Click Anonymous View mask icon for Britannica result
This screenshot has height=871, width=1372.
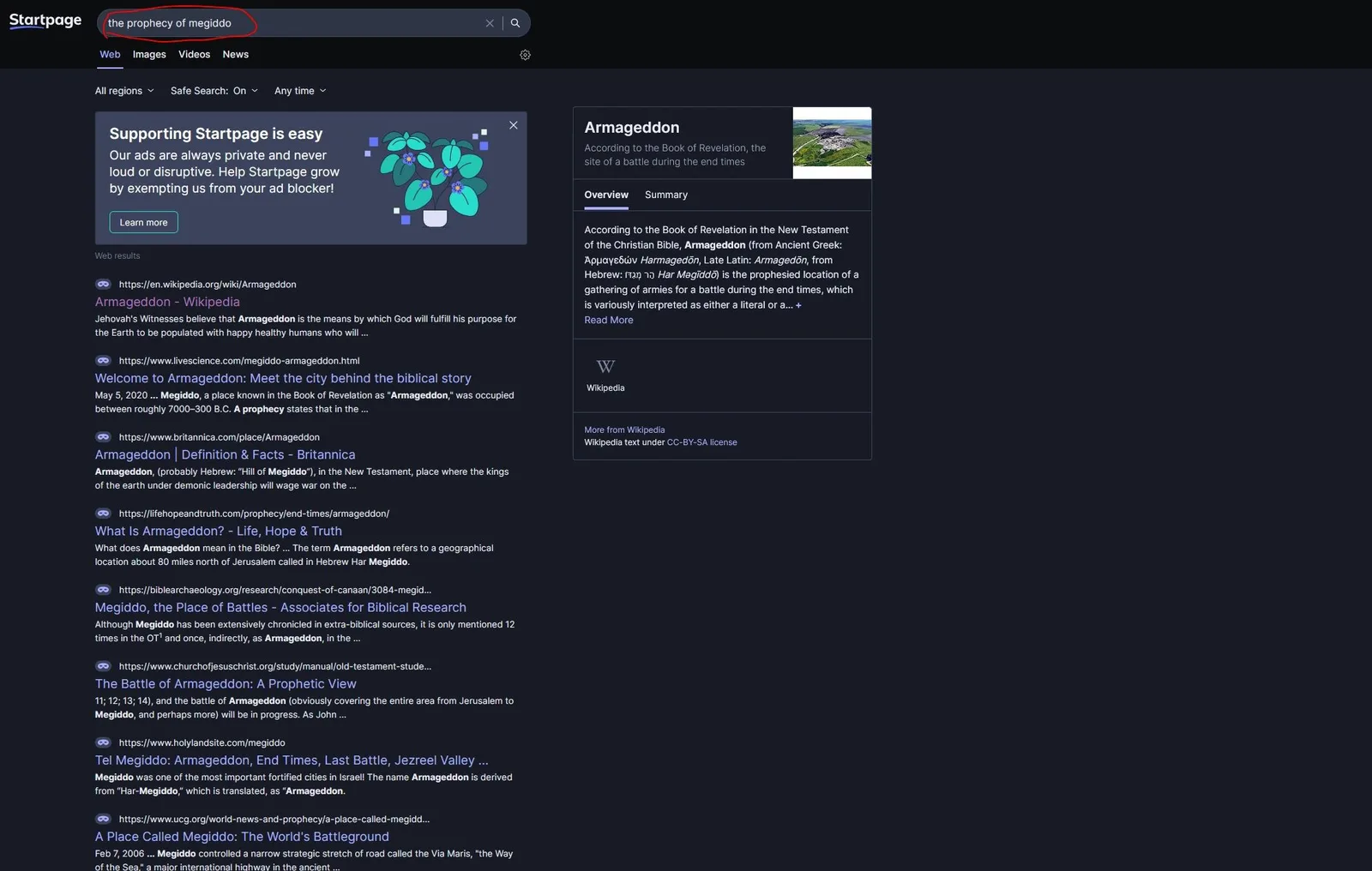[103, 436]
